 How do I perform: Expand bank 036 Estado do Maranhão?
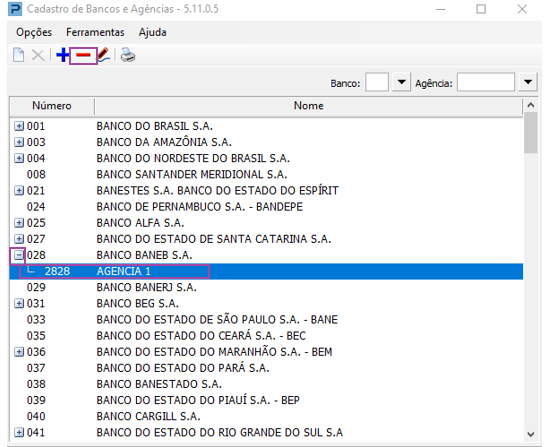point(19,352)
